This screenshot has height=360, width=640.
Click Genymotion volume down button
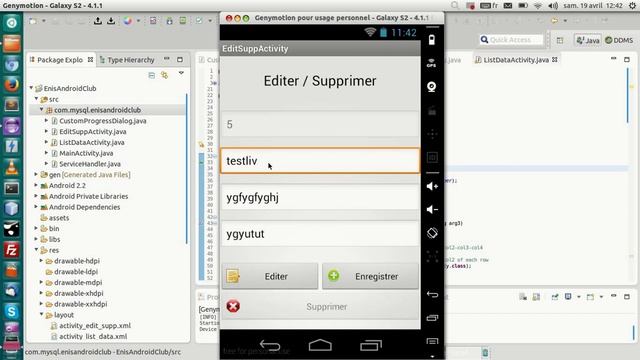tap(432, 209)
